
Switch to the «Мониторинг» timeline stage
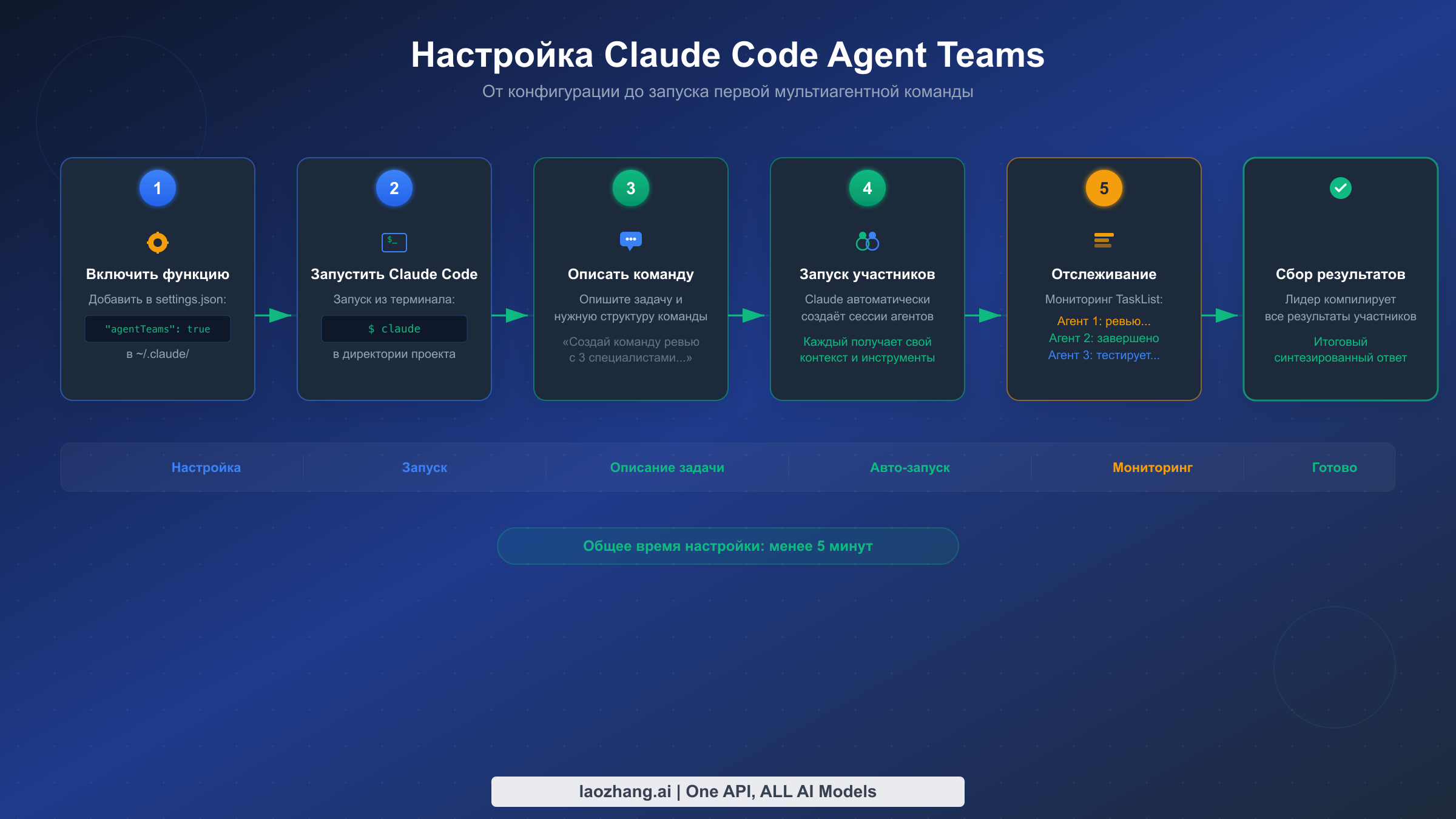tap(1151, 467)
